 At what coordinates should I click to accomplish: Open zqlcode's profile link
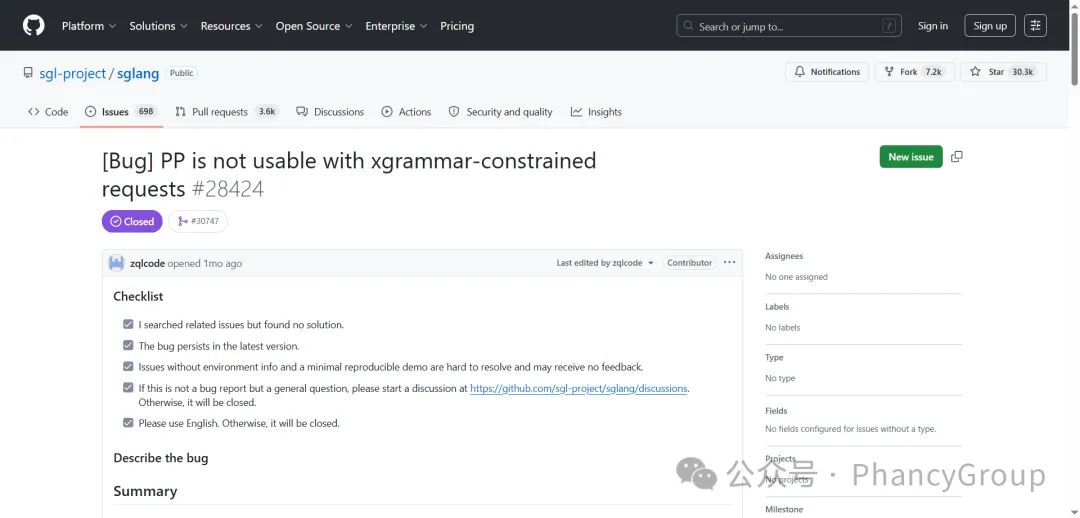click(147, 263)
